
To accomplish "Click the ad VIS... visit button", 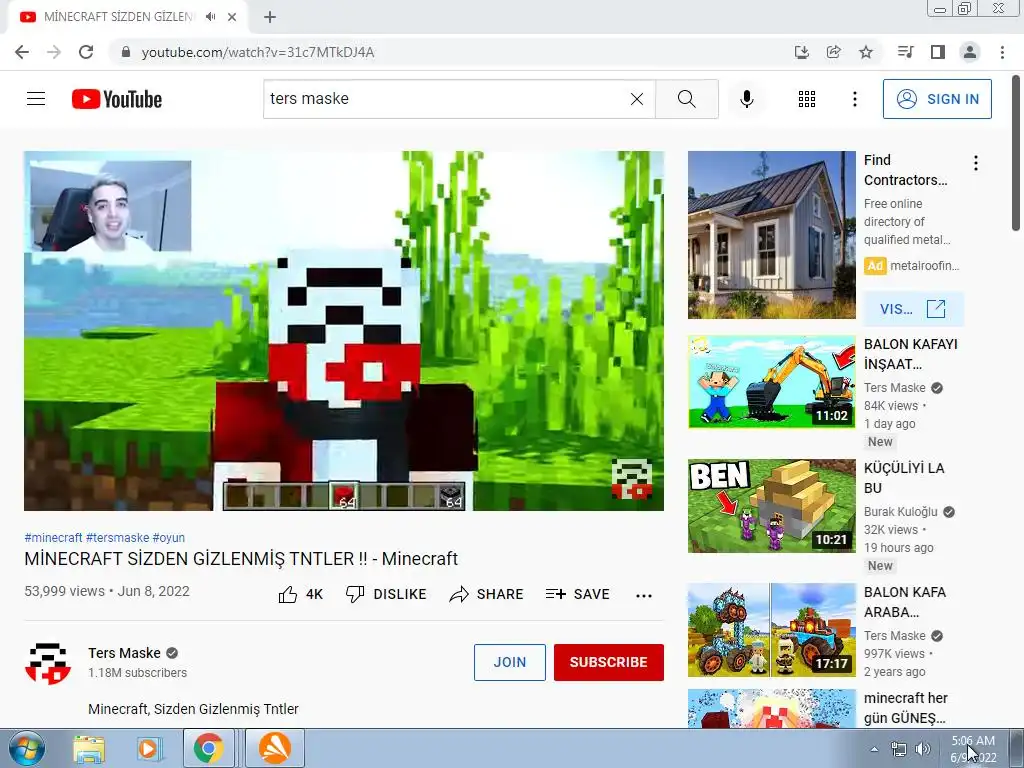I will click(913, 309).
